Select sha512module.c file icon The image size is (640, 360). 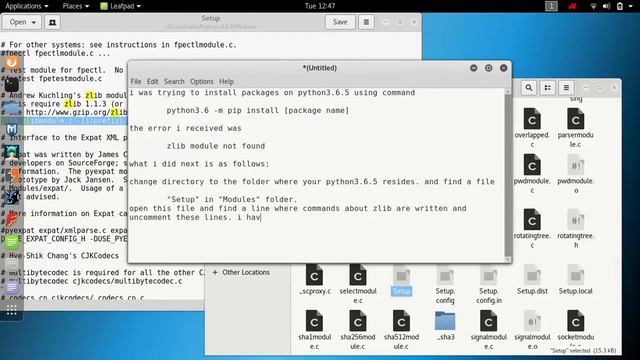tap(401, 321)
